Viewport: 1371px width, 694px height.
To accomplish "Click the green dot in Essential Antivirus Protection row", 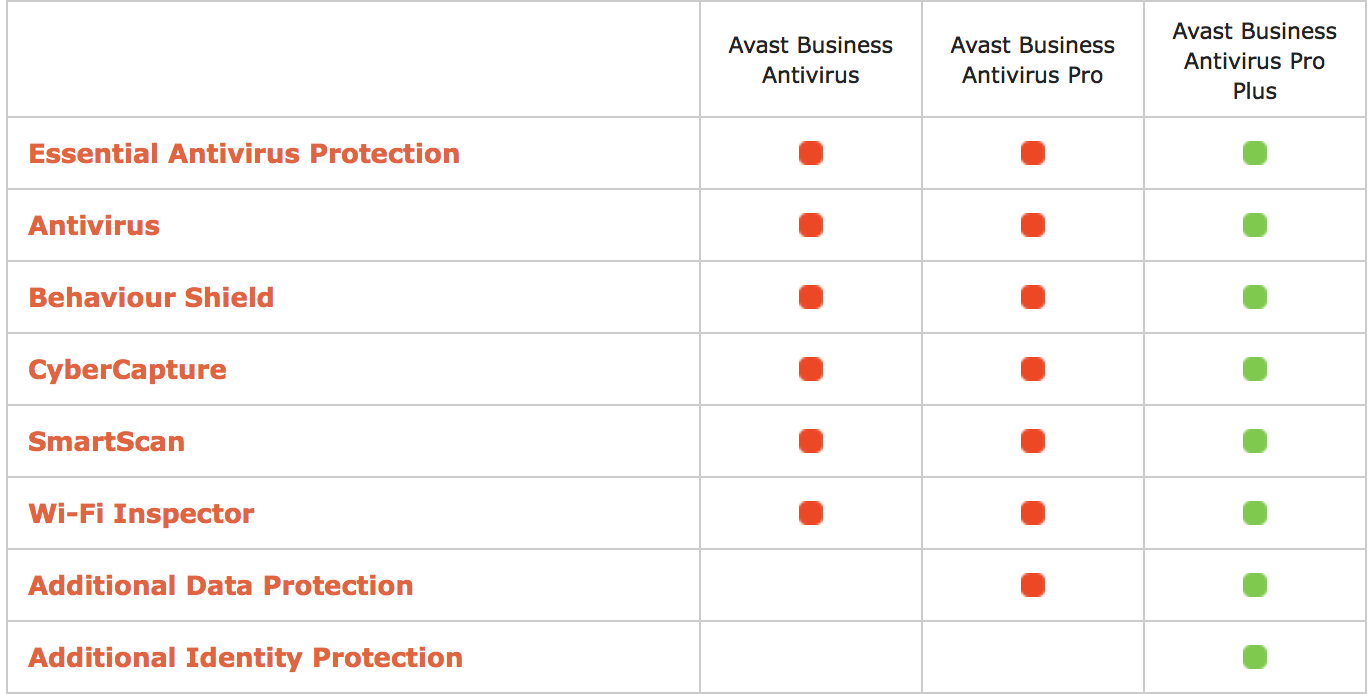I will pos(1255,154).
